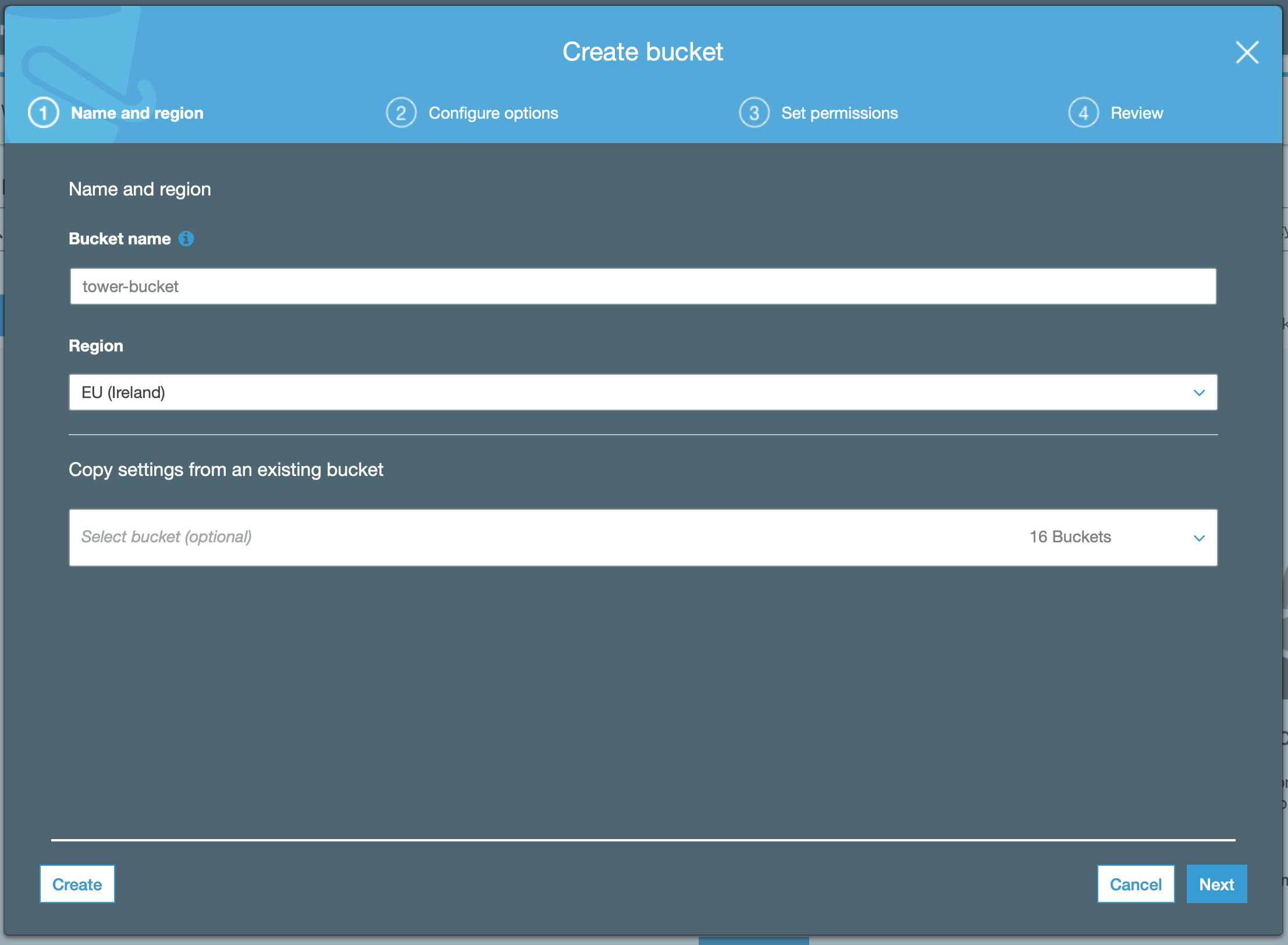Screen dimensions: 1288x945
Task: Click the step 1 circle icon
Action: point(44,113)
